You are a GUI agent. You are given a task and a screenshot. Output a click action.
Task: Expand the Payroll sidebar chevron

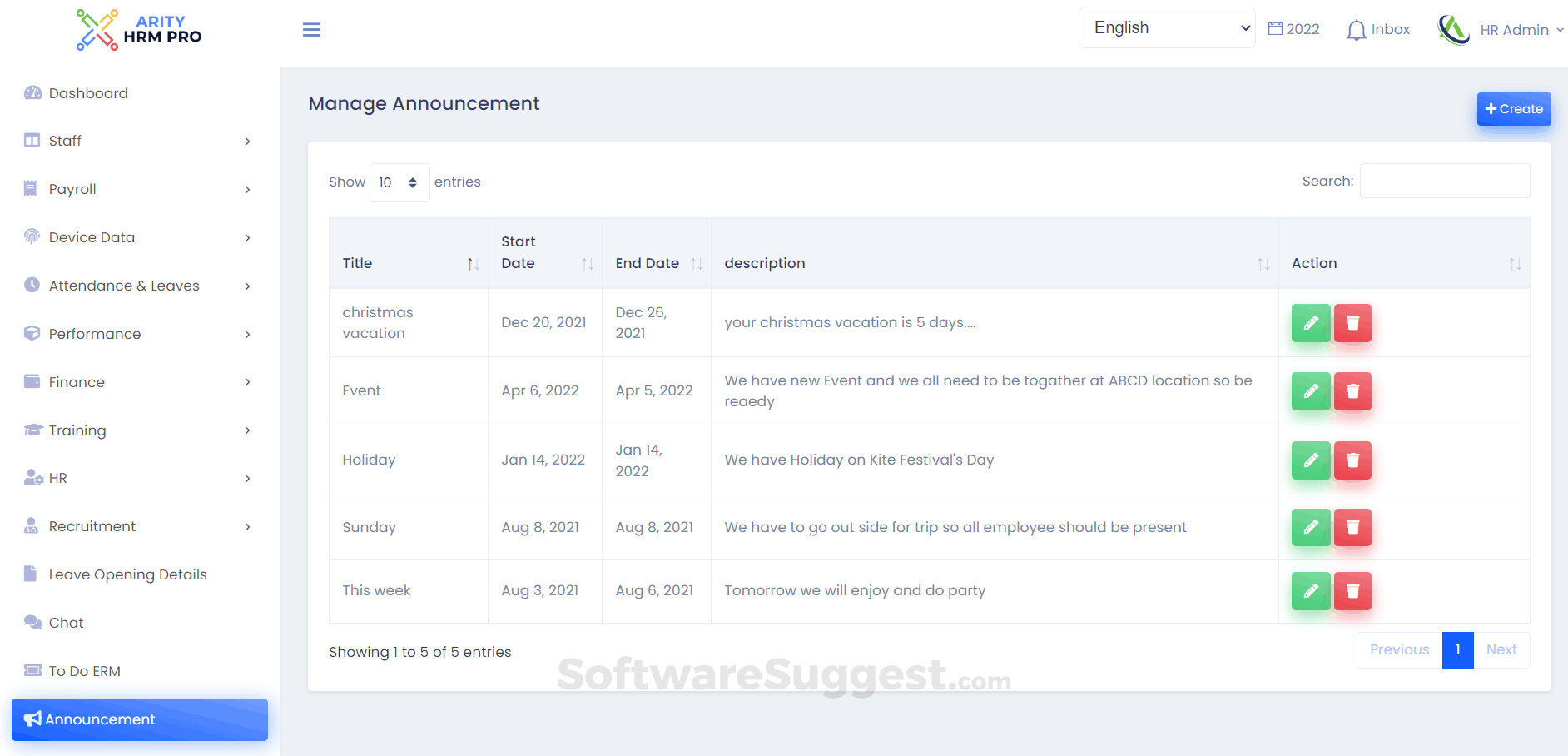click(246, 189)
